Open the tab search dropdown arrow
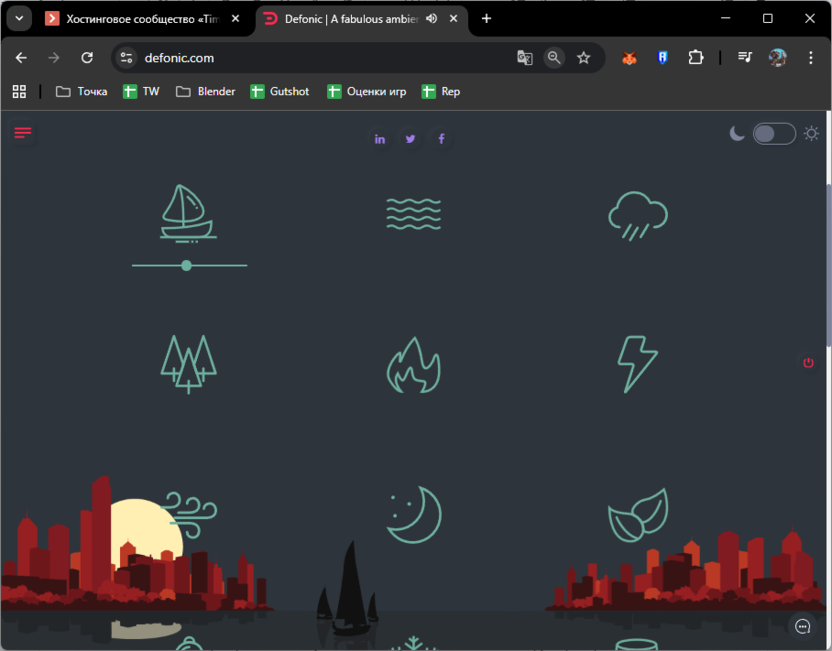The height and width of the screenshot is (651, 832). (19, 19)
